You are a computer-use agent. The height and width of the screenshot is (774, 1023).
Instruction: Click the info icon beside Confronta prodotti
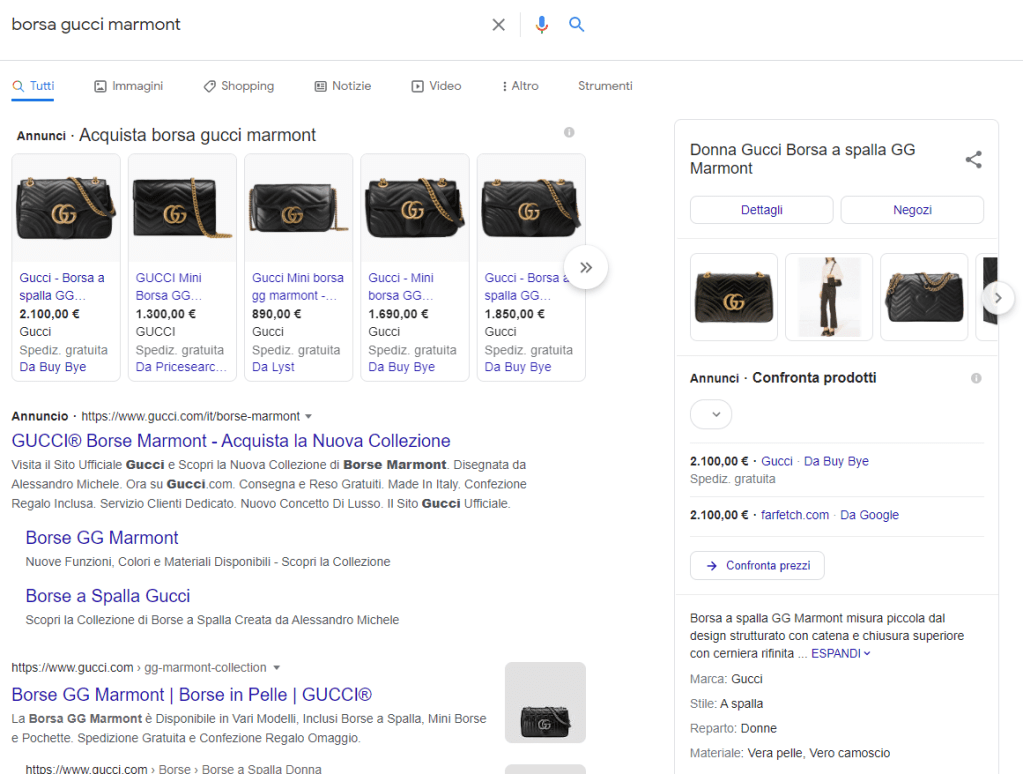[x=976, y=378]
